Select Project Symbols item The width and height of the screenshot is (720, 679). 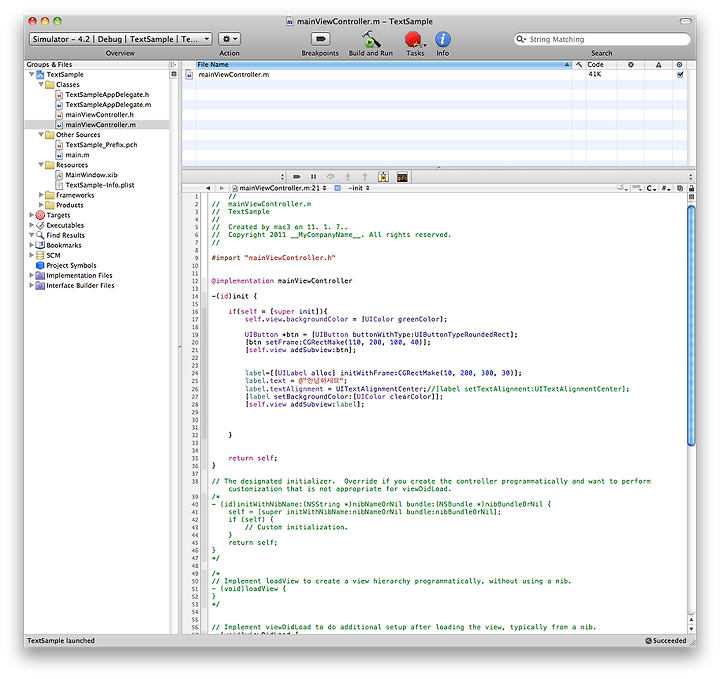click(x=71, y=265)
